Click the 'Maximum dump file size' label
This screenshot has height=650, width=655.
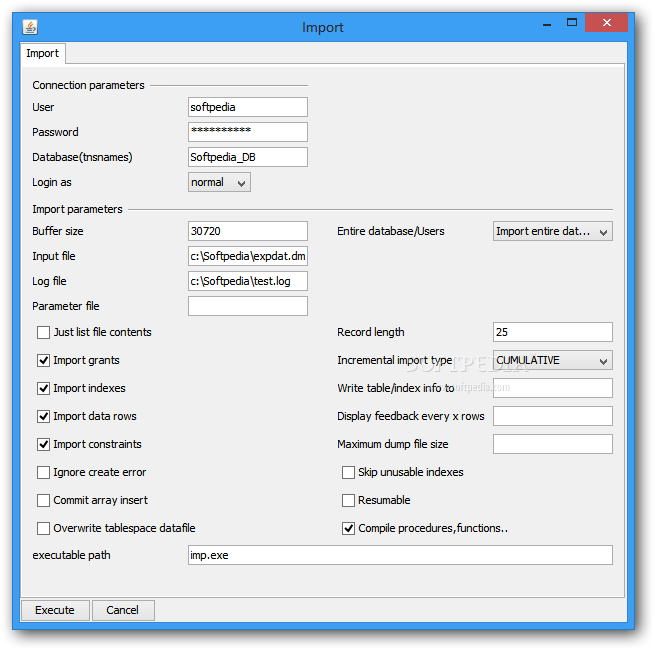coord(393,444)
